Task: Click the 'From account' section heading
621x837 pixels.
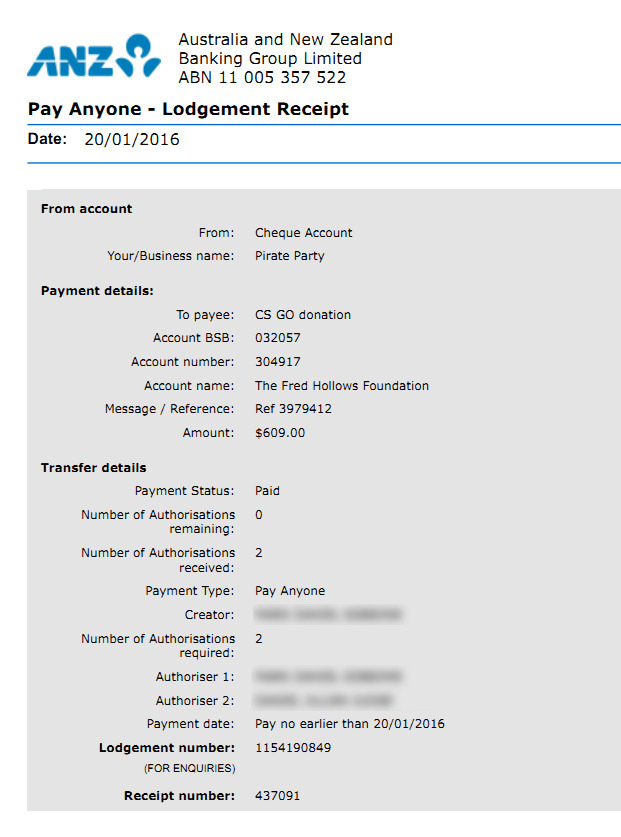Action: click(x=87, y=209)
